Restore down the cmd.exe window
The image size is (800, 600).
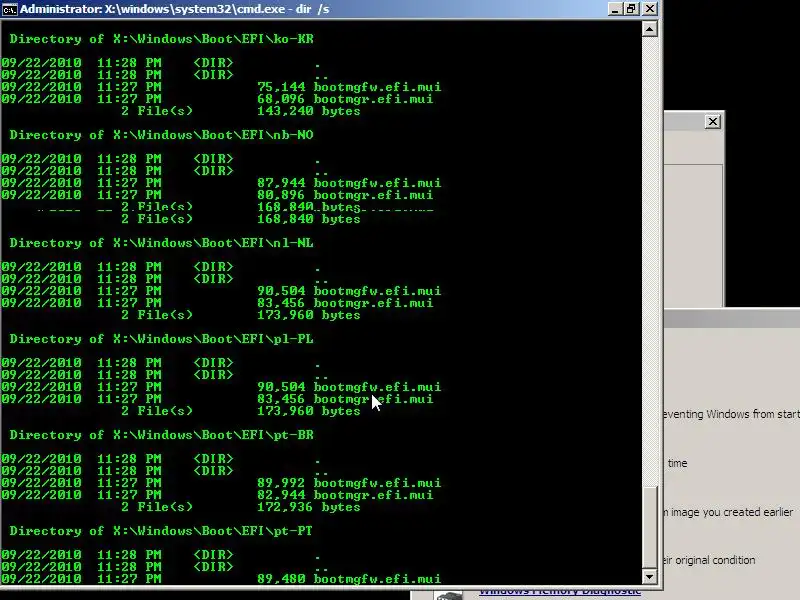tap(632, 9)
